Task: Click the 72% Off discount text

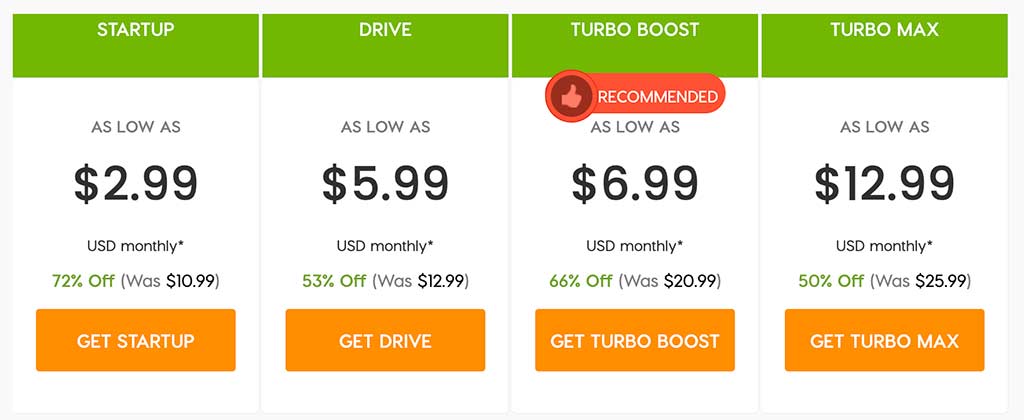Action: [x=83, y=281]
